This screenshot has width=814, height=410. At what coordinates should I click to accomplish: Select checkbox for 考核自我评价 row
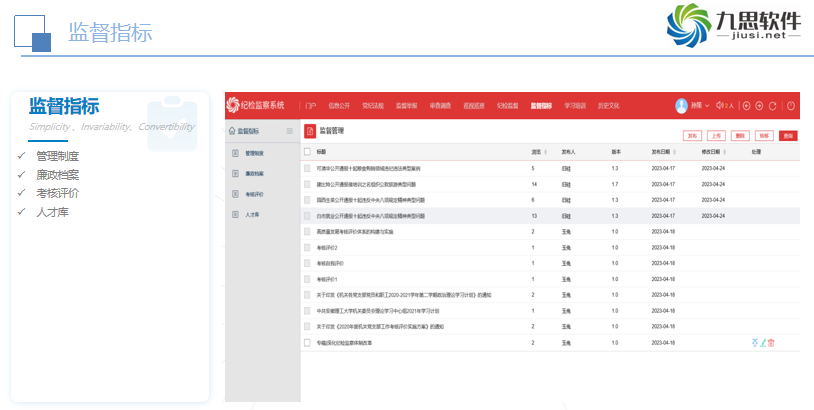tap(308, 263)
